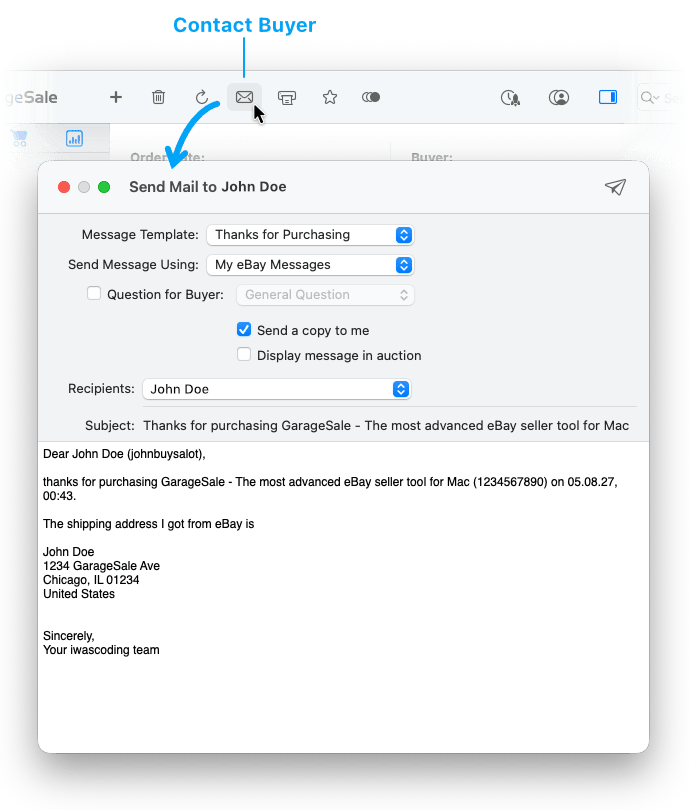Click the clock-with-rocket scheduler icon
689x810 pixels.
(x=510, y=98)
